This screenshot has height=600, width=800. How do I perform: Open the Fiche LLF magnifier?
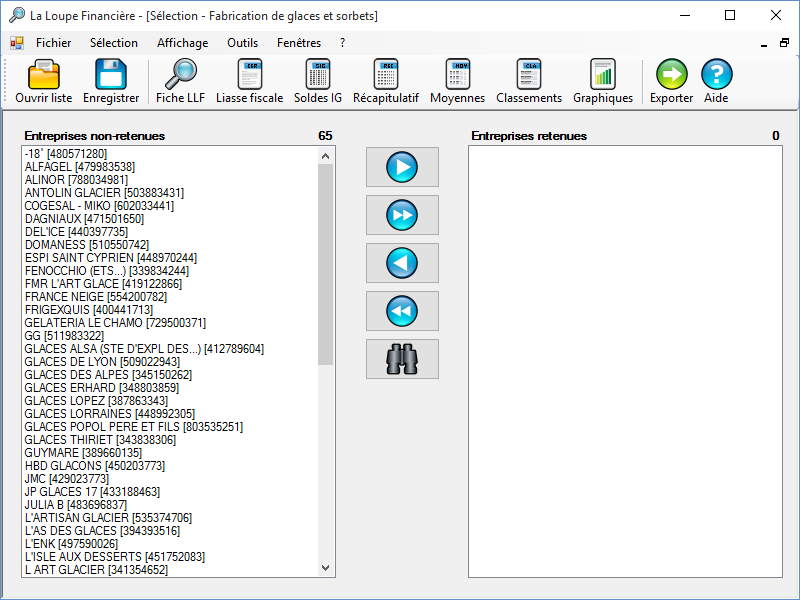(181, 82)
